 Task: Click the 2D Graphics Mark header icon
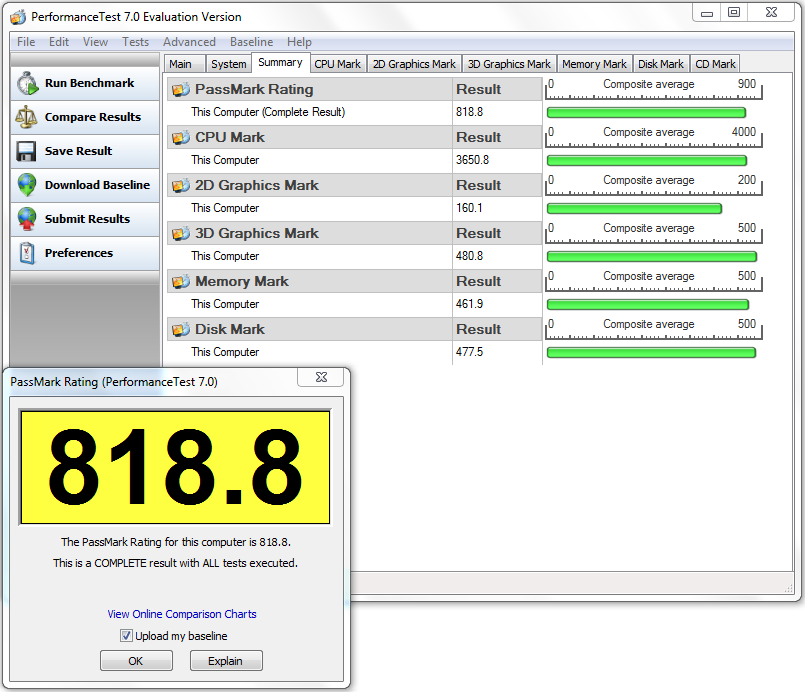(181, 186)
